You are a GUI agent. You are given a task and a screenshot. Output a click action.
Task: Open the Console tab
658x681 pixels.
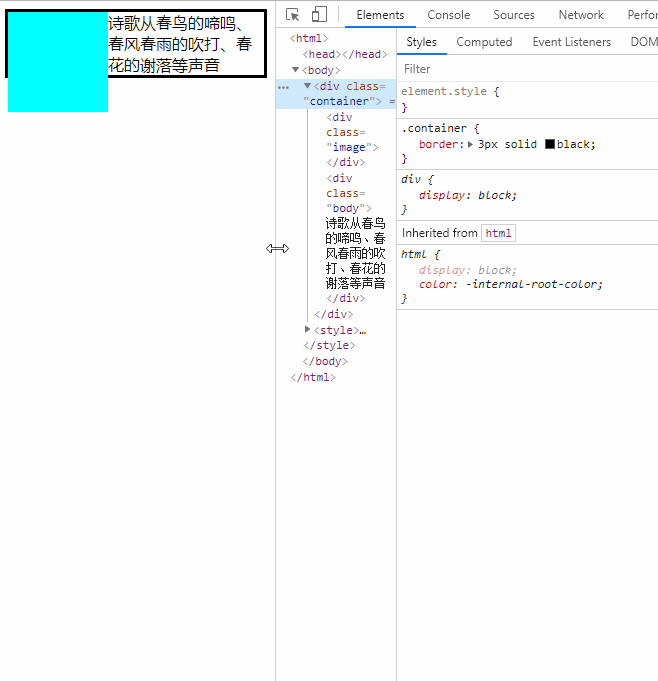[449, 15]
